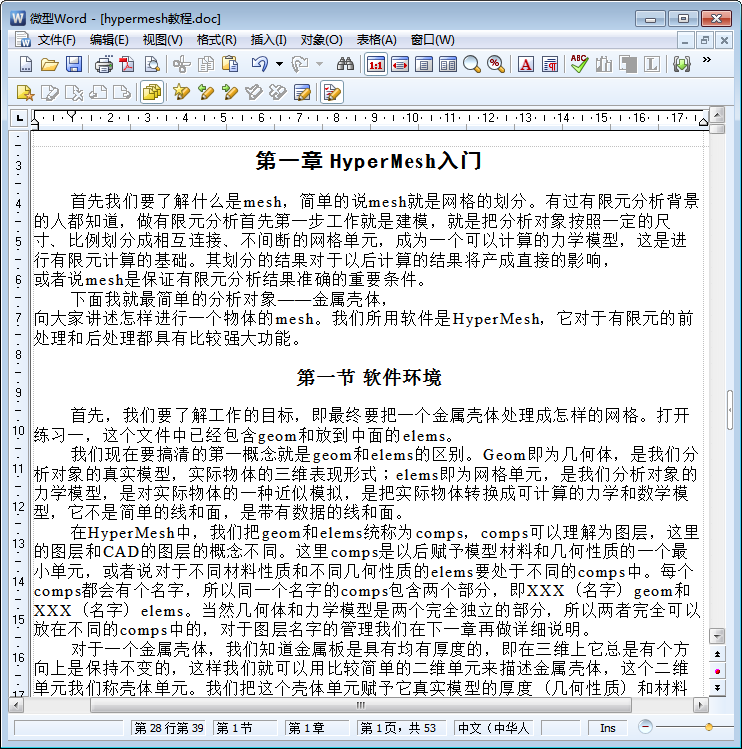The width and height of the screenshot is (742, 749).
Task: Open the 对象(O) menu
Action: [322, 40]
